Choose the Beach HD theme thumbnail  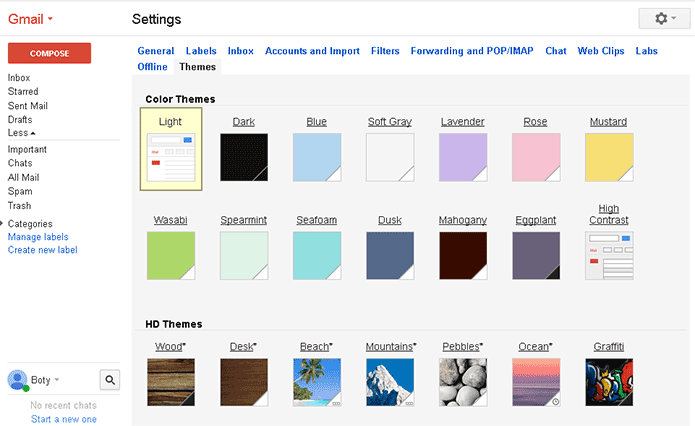coord(317,383)
